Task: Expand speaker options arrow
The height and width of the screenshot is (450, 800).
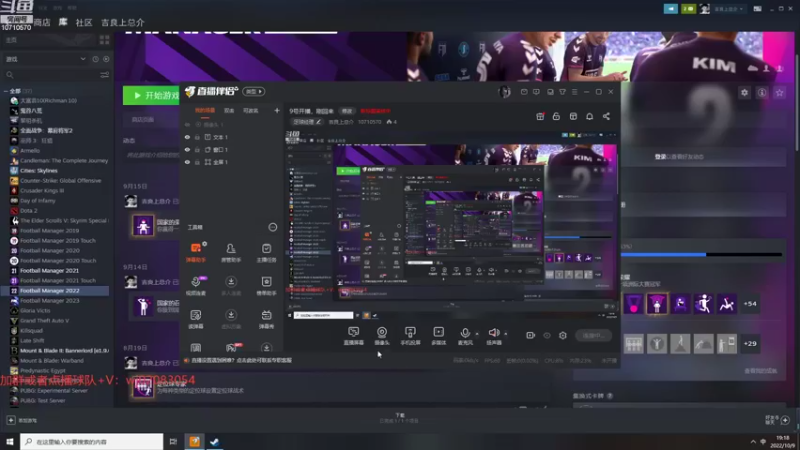Action: tap(506, 334)
